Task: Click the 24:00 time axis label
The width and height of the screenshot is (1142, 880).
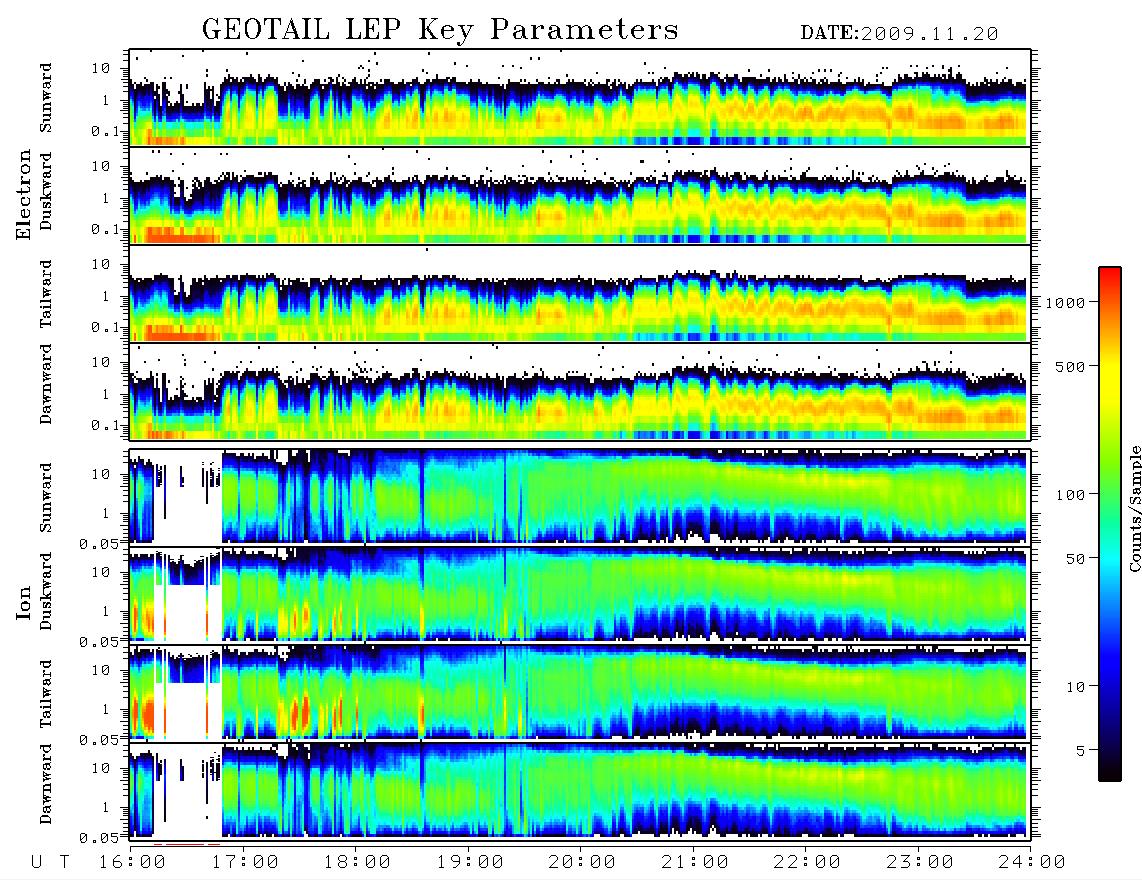Action: pyautogui.click(x=1032, y=862)
